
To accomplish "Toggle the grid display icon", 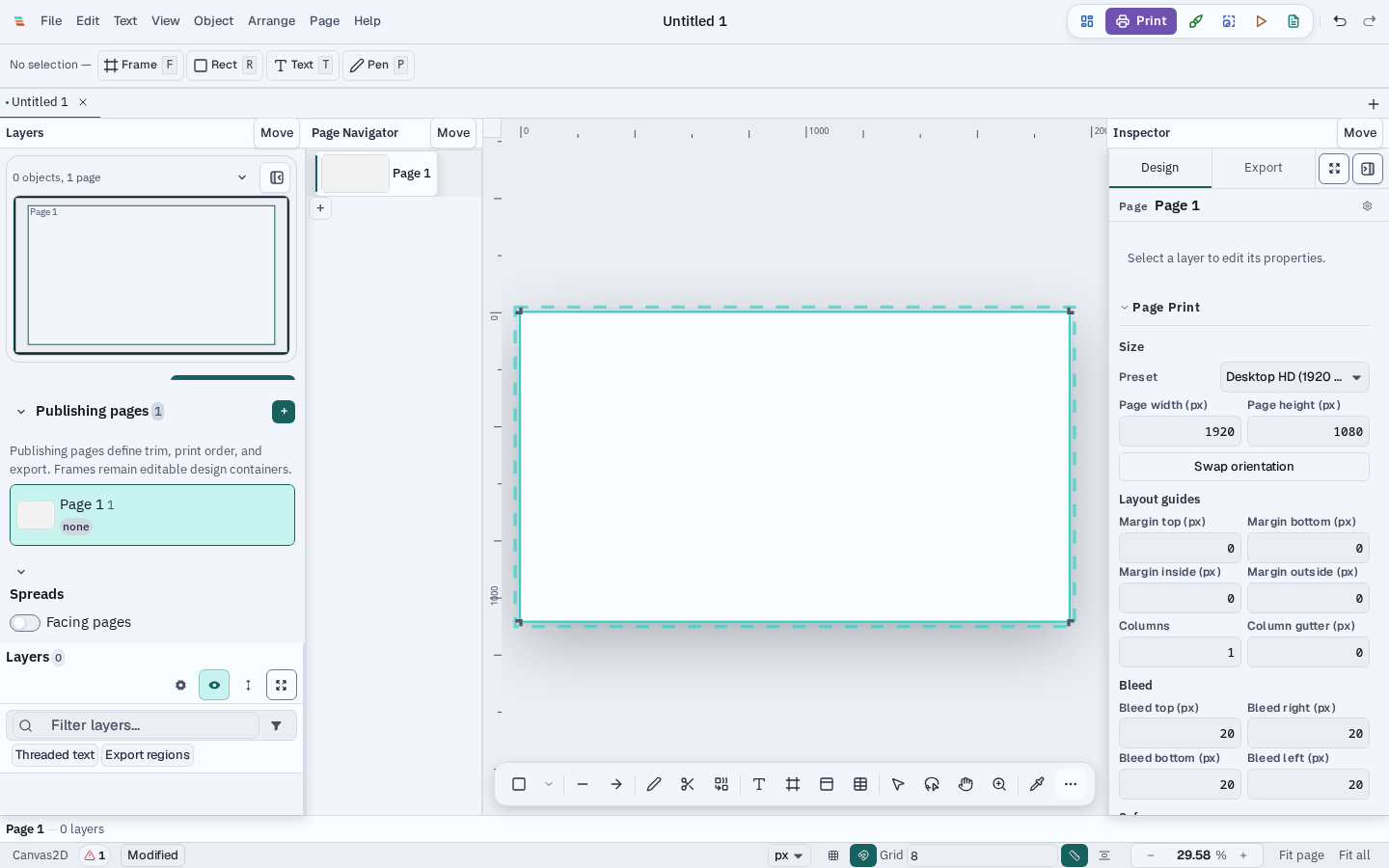I will click(833, 855).
